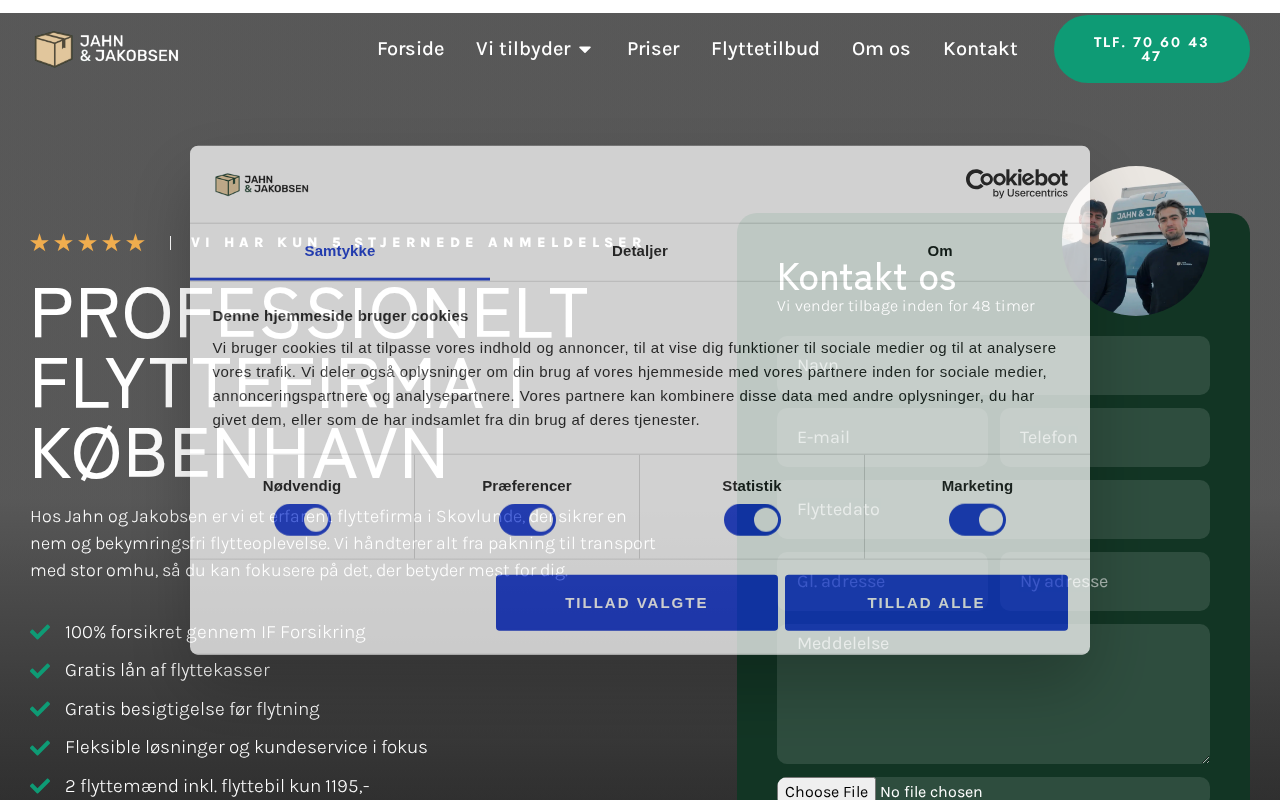Click the Telefon input field
The height and width of the screenshot is (800, 1280).
point(1105,437)
